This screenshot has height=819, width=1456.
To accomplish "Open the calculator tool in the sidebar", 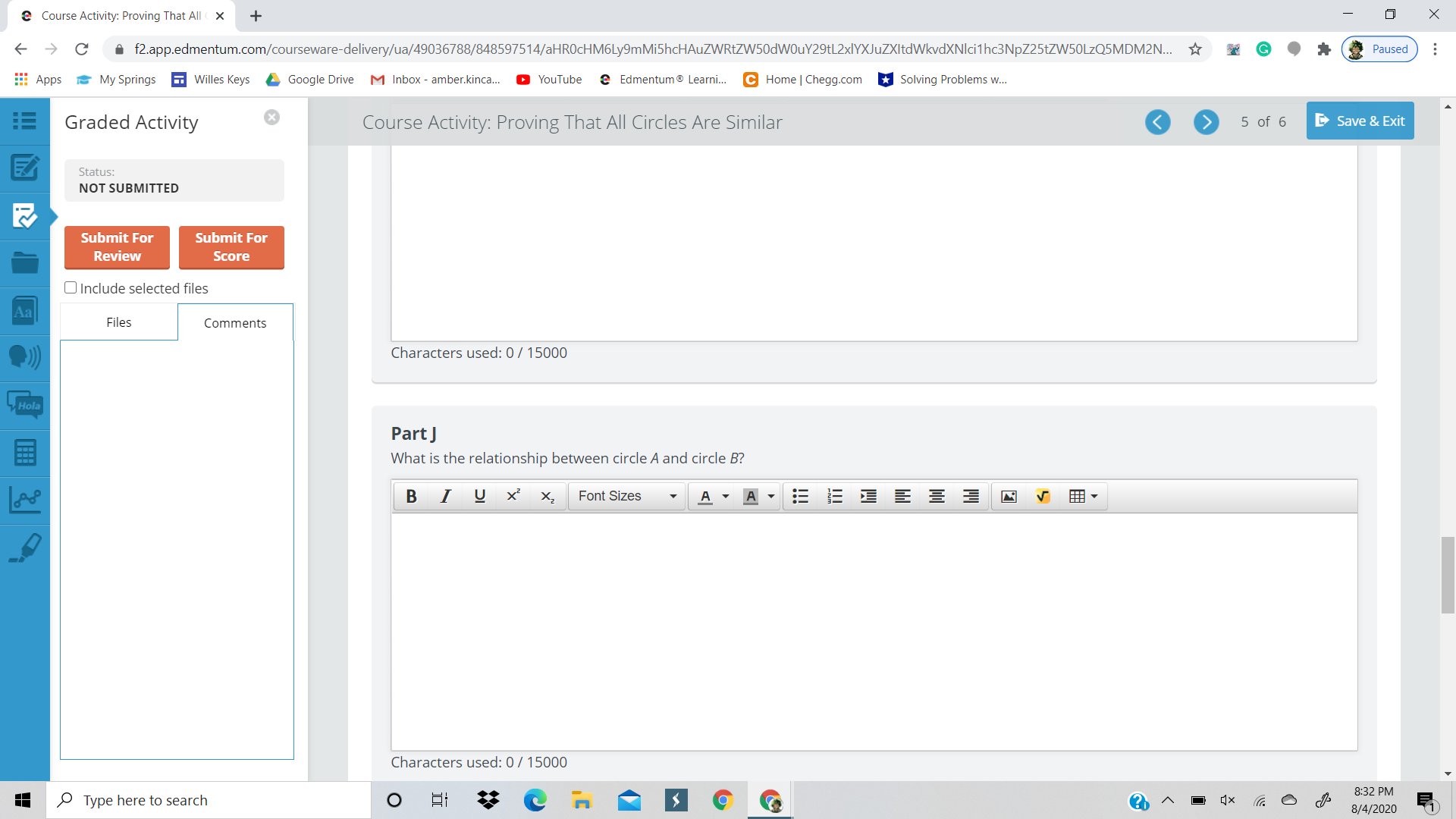I will pyautogui.click(x=25, y=453).
